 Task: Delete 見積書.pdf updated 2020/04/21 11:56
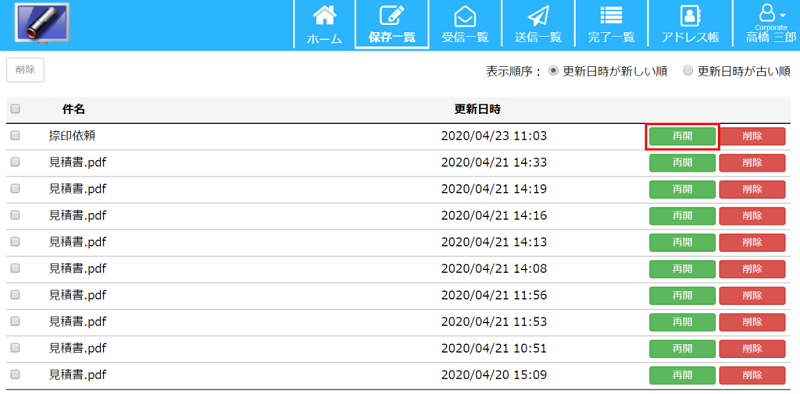point(752,296)
